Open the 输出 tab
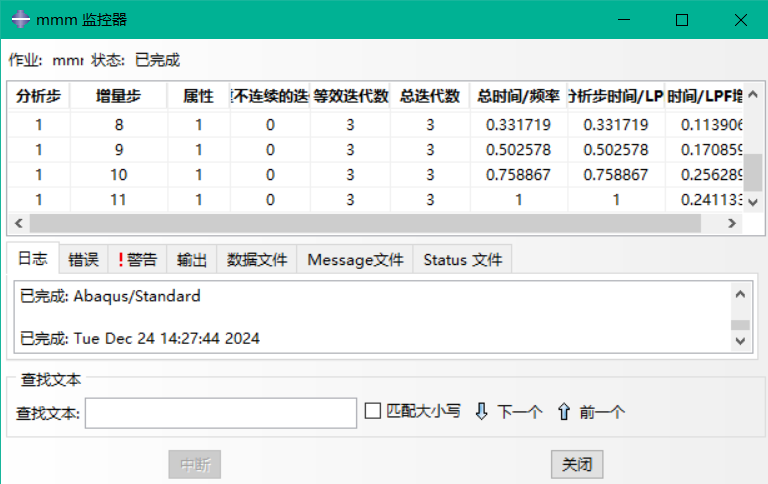This screenshot has width=768, height=484. [x=192, y=260]
